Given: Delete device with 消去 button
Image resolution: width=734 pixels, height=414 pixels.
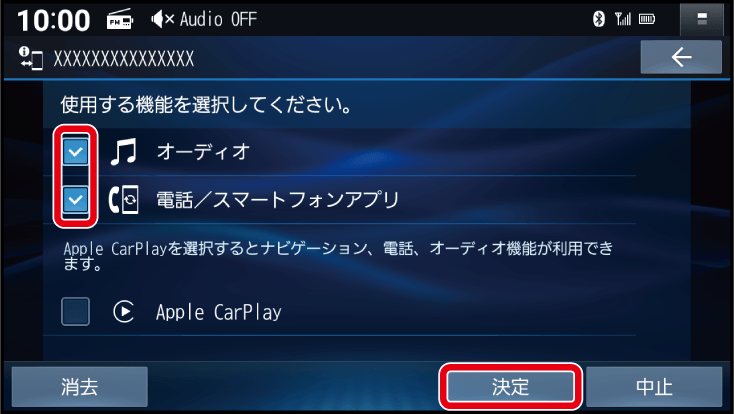Looking at the screenshot, I should tap(80, 387).
